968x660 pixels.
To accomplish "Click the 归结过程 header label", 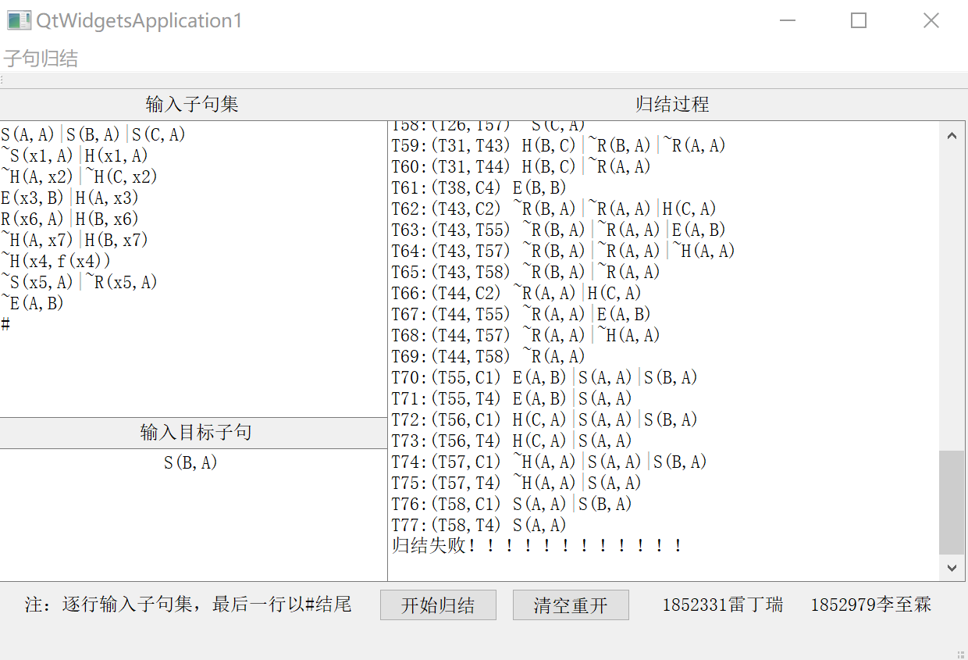I will coord(672,104).
